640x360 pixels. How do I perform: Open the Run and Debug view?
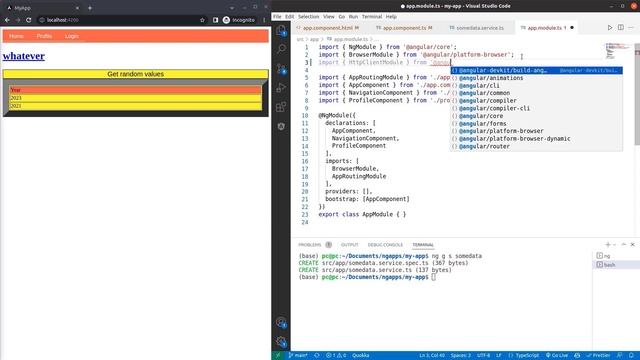click(281, 87)
